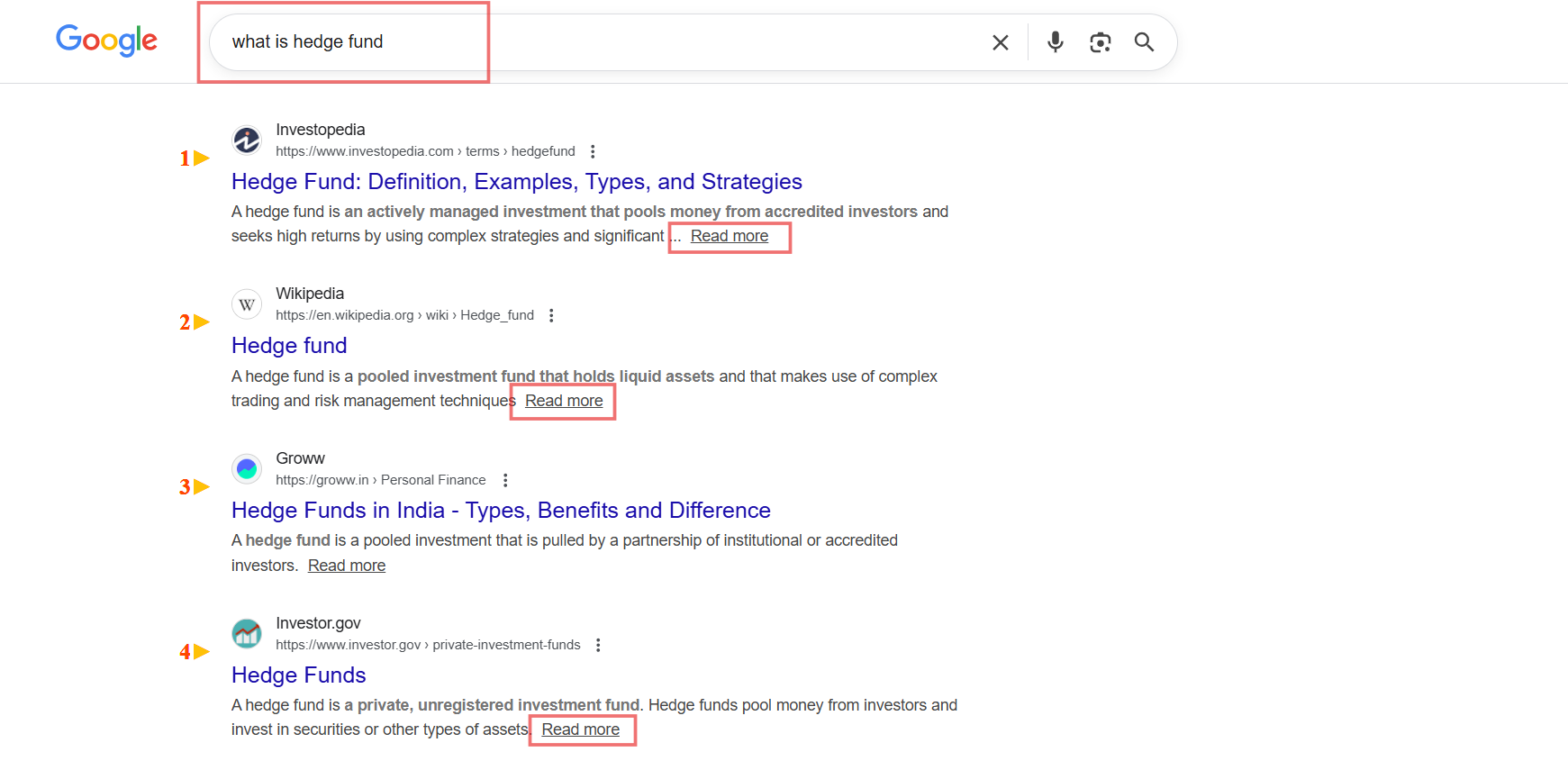Click Read more under Groww snippet
1568x779 pixels.
click(x=347, y=566)
